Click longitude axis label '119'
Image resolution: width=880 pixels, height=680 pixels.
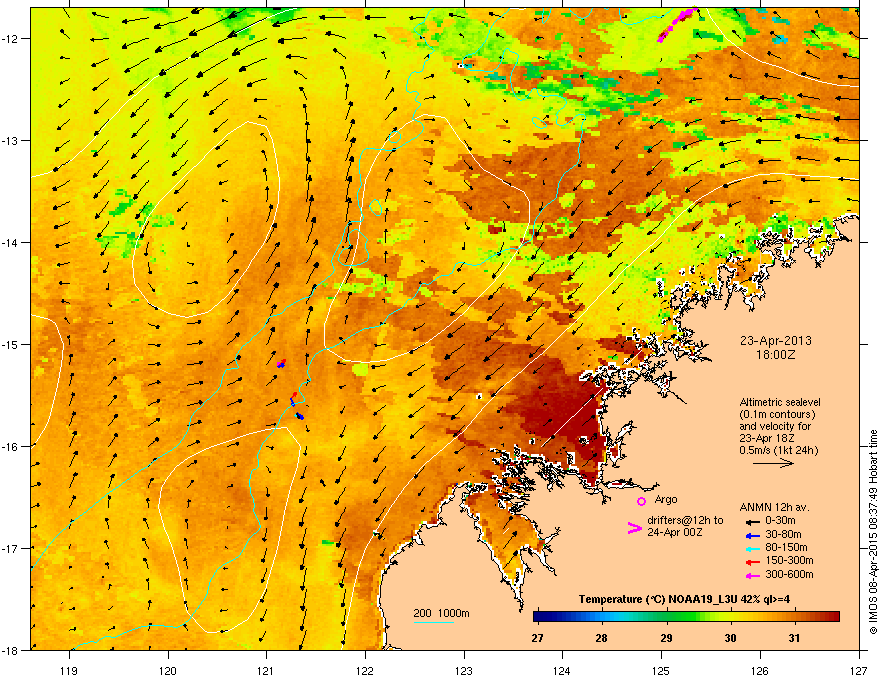pyautogui.click(x=69, y=670)
